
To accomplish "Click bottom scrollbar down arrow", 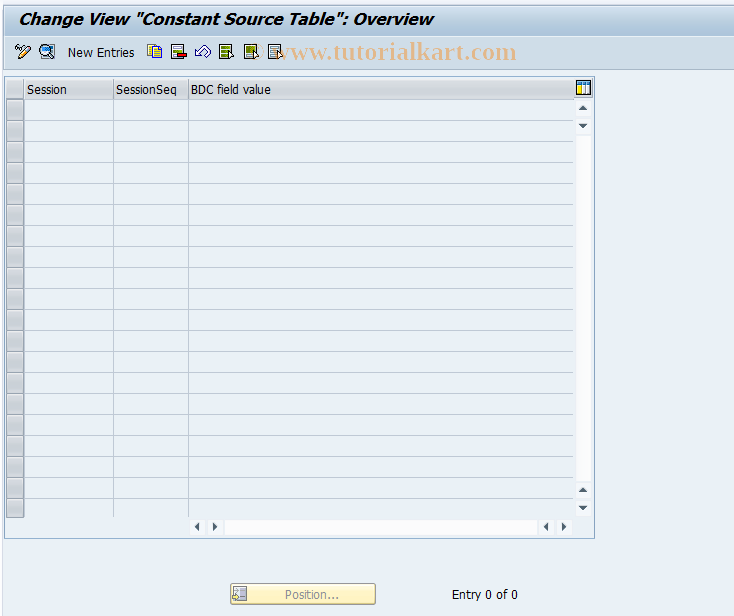I will [x=583, y=508].
